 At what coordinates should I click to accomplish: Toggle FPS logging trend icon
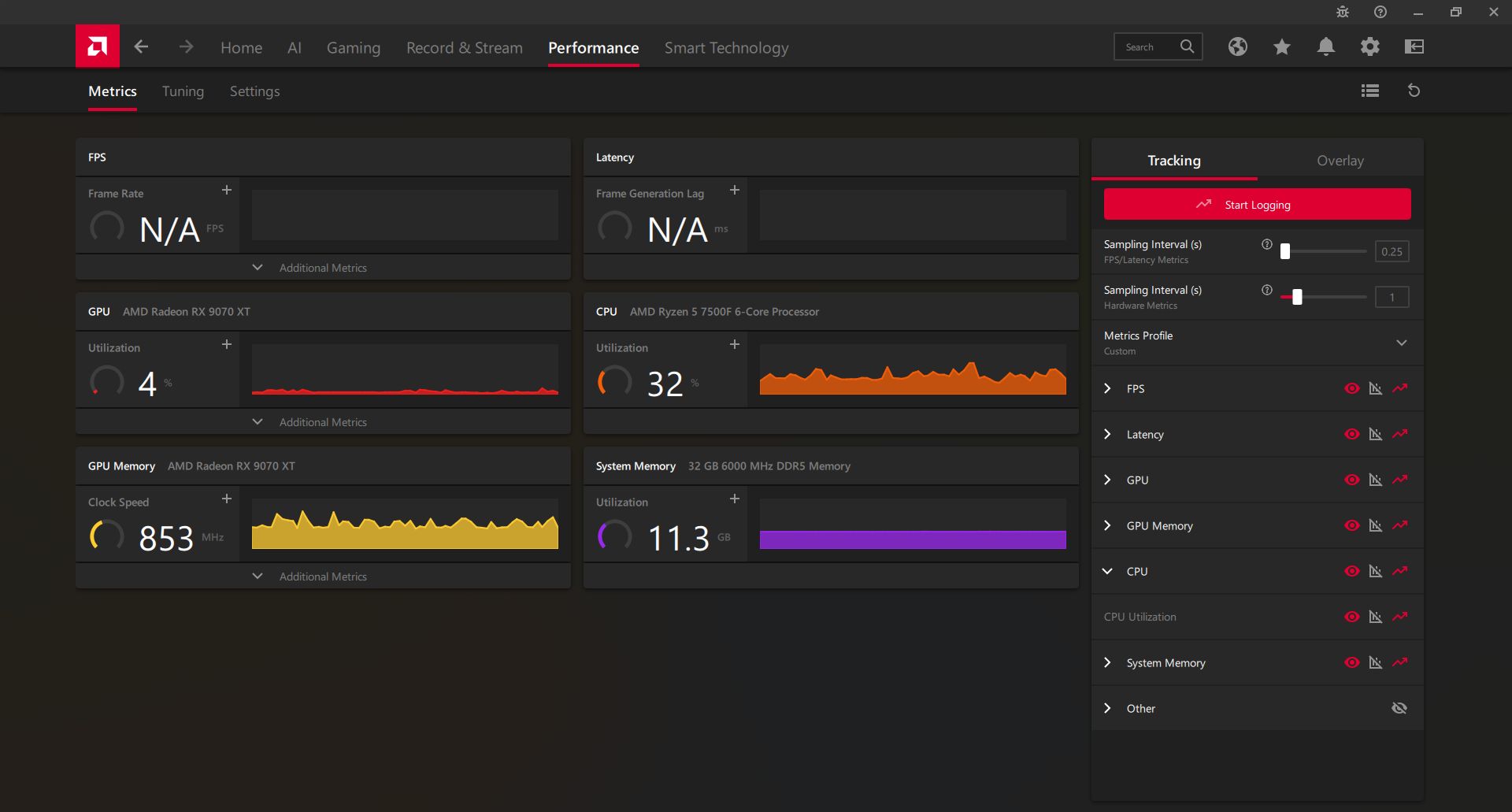click(x=1400, y=388)
